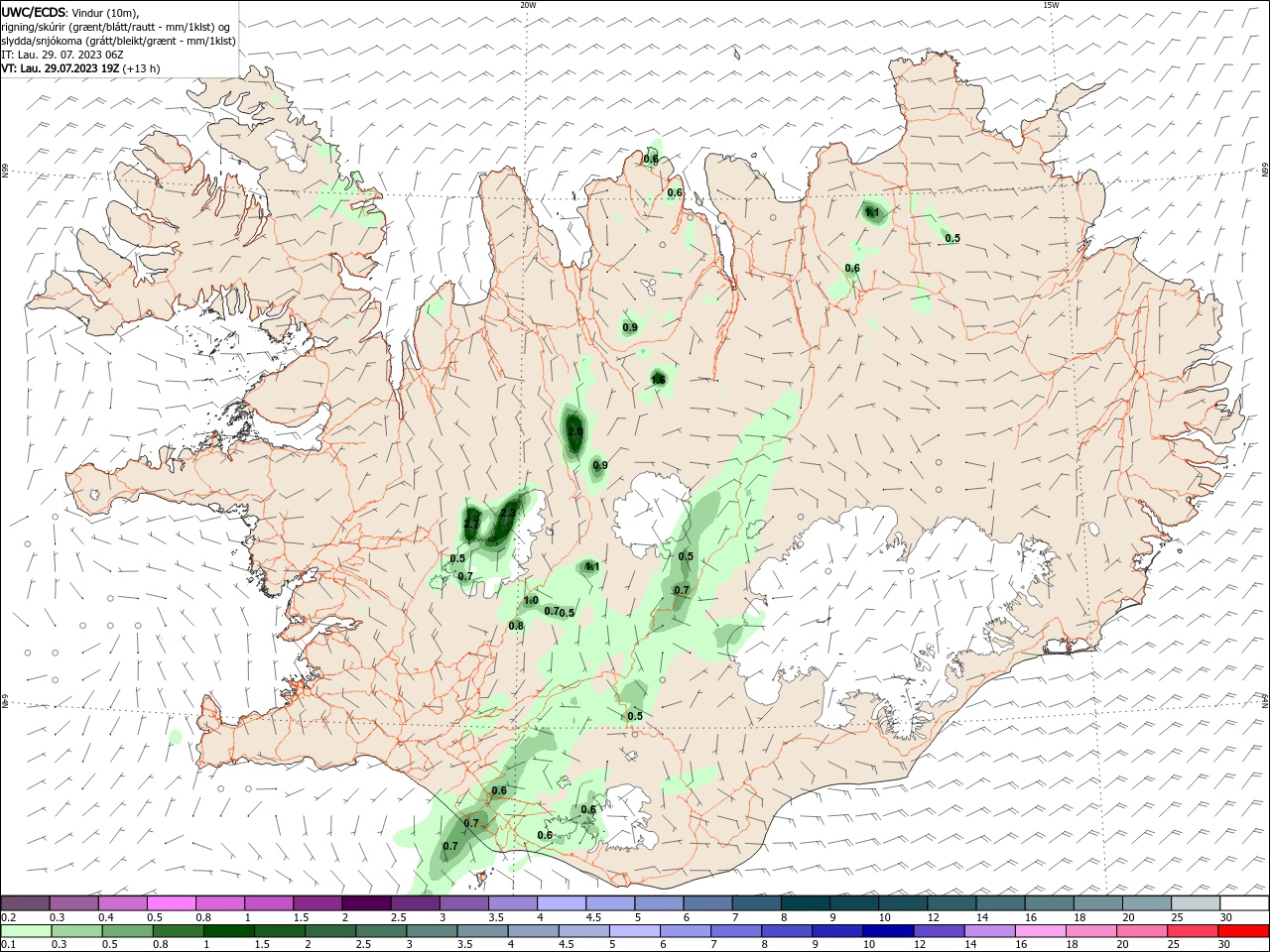This screenshot has height=952, width=1270.
Task: Pick the dark teal swatch labeled 8, top row
Action: (807, 902)
